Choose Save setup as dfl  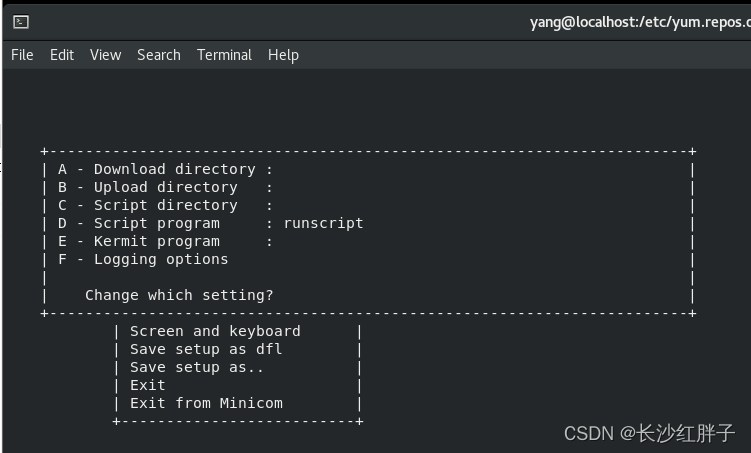pos(206,349)
